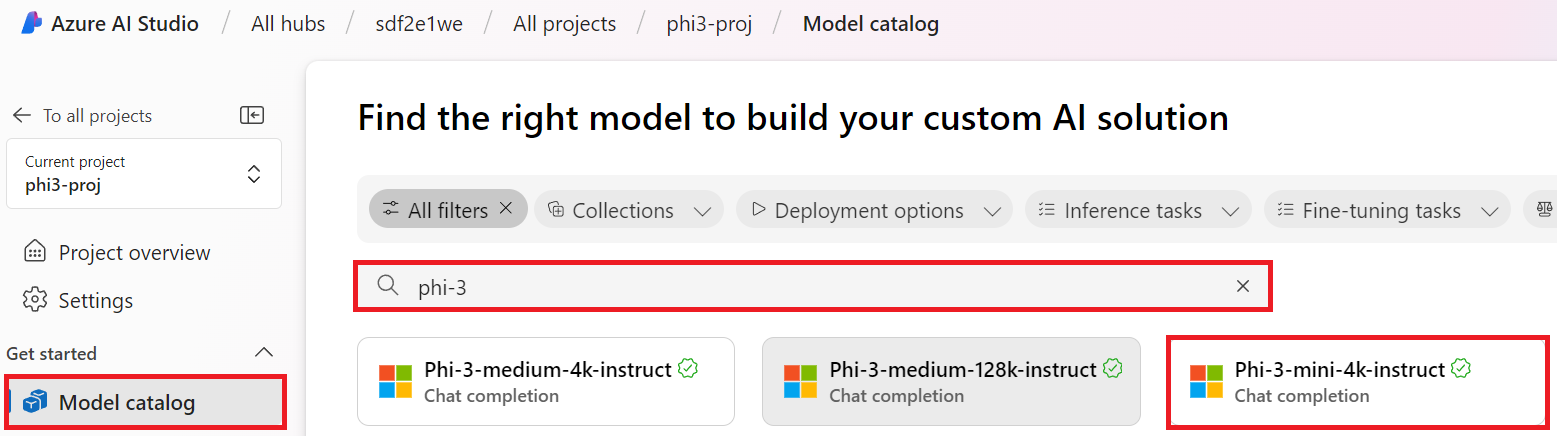Expand the Inference tasks dropdown

click(x=1230, y=211)
